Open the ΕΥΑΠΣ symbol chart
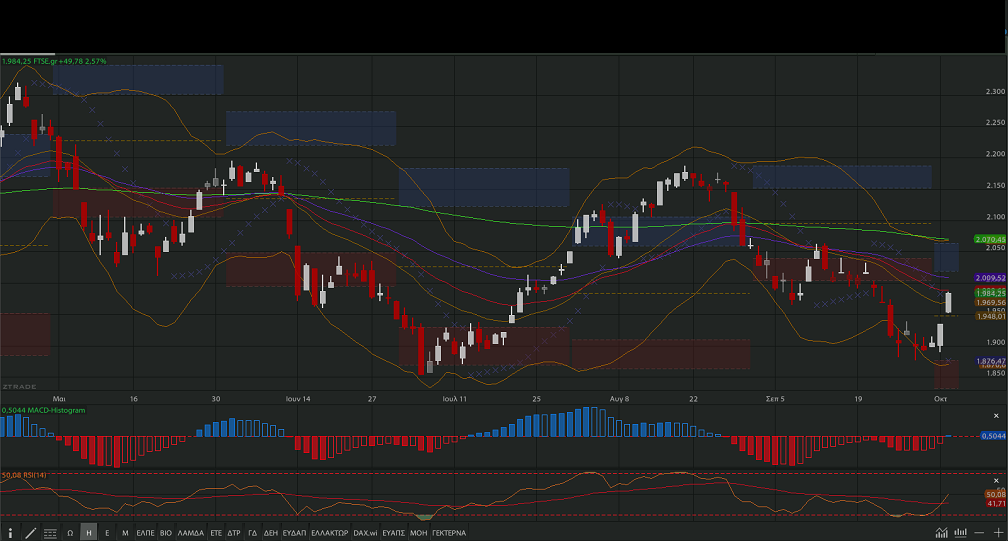1008x541 pixels. [x=393, y=533]
